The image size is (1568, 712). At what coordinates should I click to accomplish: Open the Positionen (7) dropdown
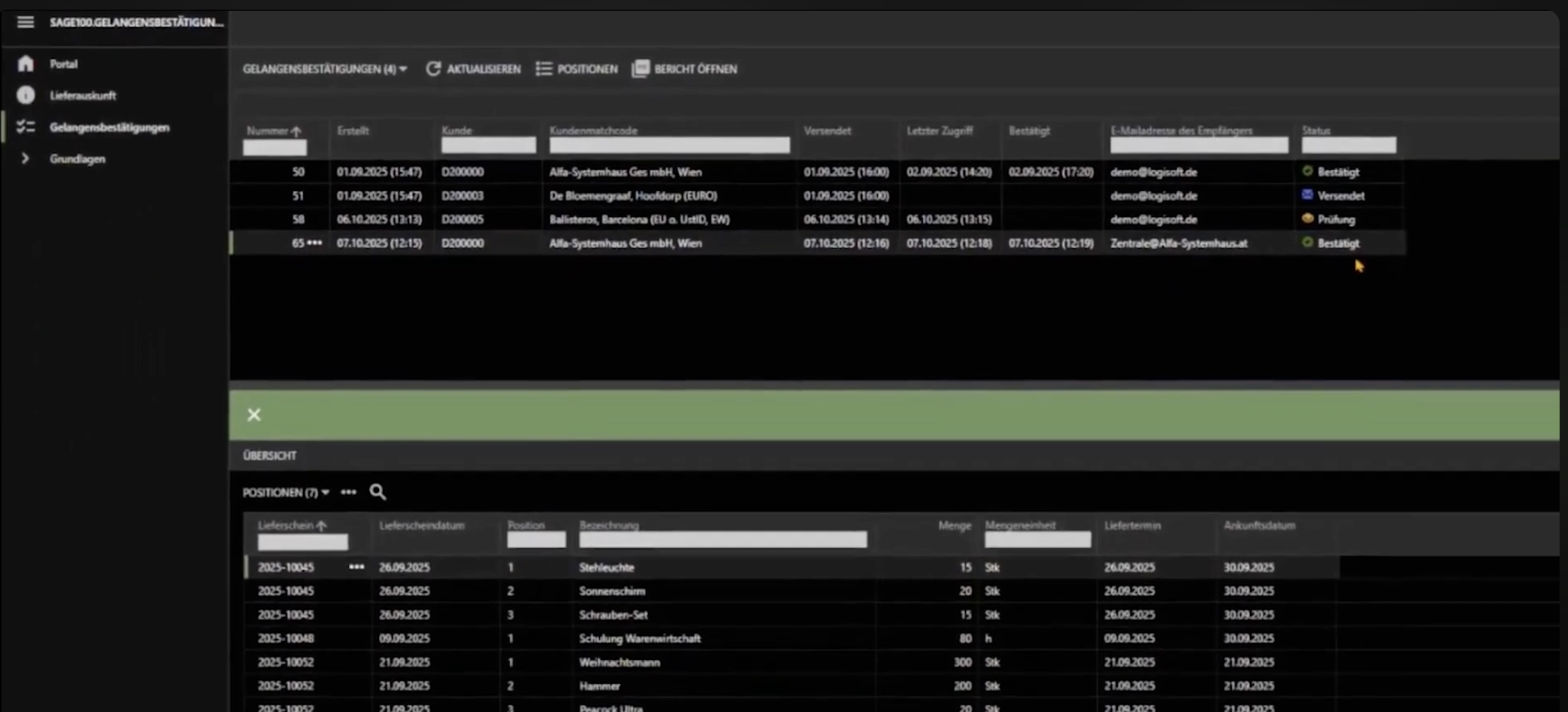click(x=286, y=492)
